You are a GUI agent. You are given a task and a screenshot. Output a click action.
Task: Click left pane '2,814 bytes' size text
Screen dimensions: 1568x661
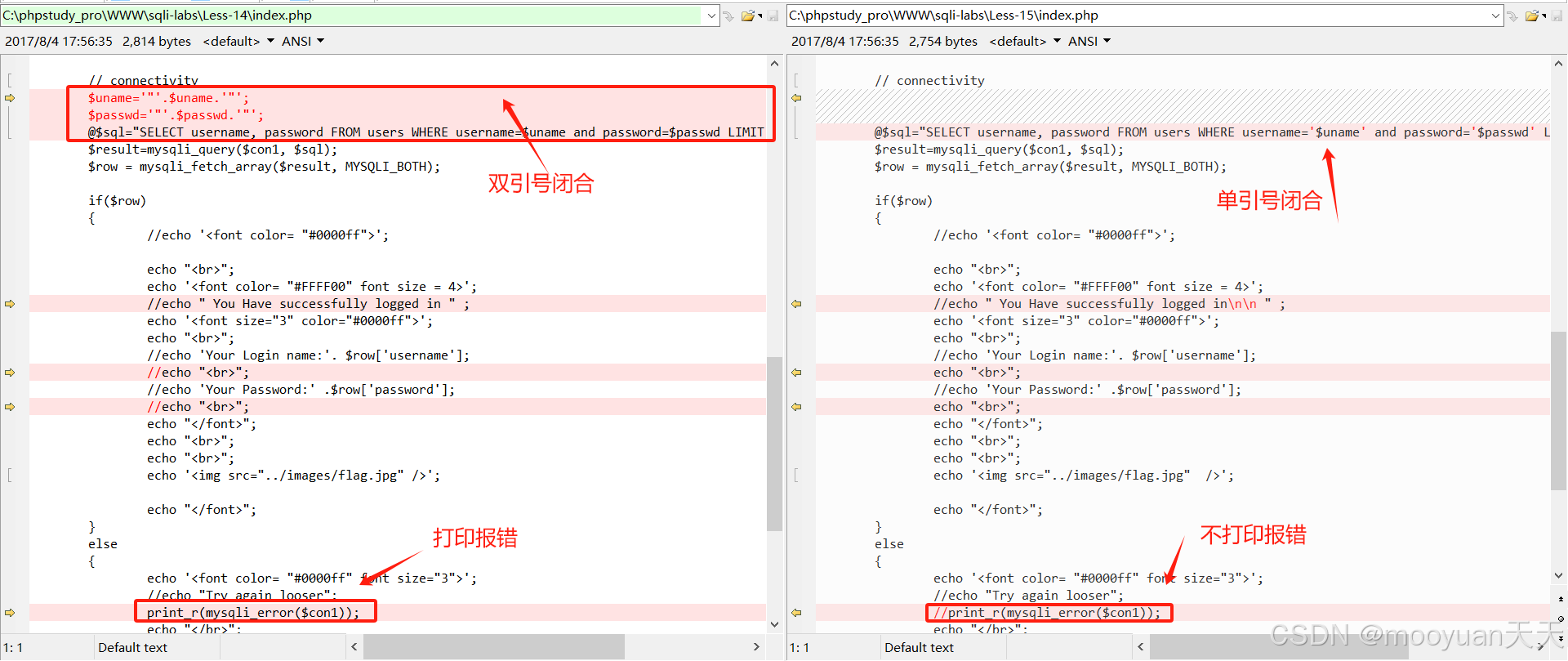click(157, 41)
